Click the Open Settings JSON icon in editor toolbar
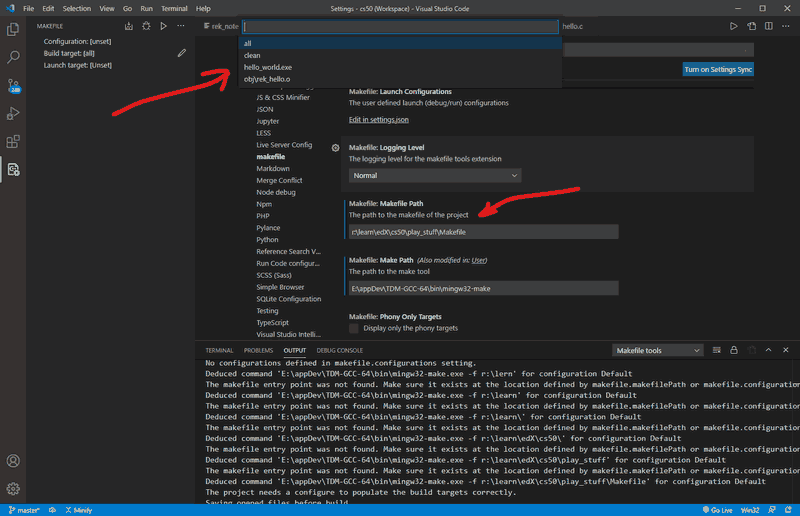Image resolution: width=800 pixels, height=516 pixels. click(751, 26)
